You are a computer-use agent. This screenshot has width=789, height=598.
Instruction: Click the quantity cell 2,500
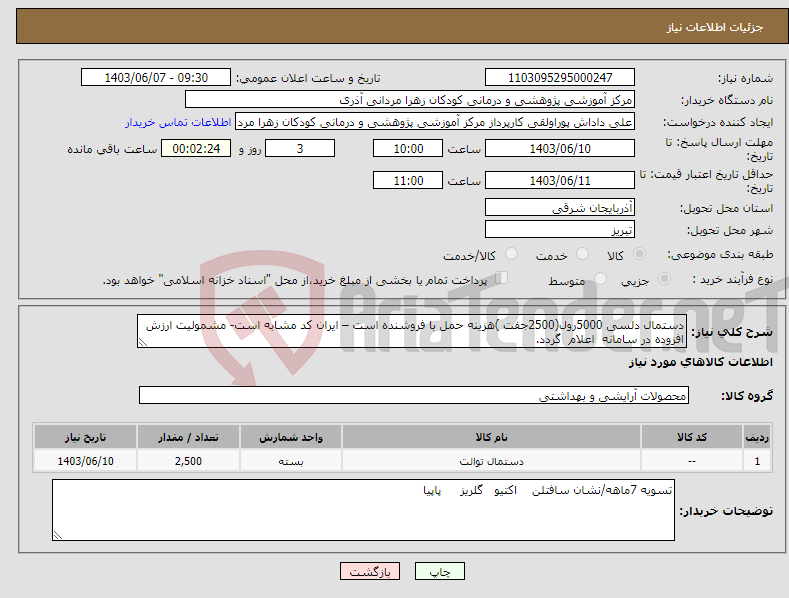click(188, 461)
